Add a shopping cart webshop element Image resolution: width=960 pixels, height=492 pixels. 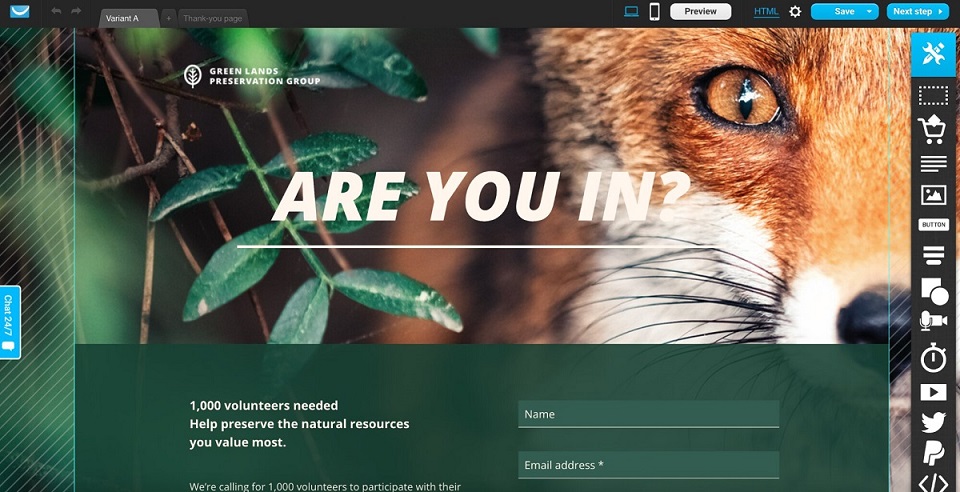(932, 129)
